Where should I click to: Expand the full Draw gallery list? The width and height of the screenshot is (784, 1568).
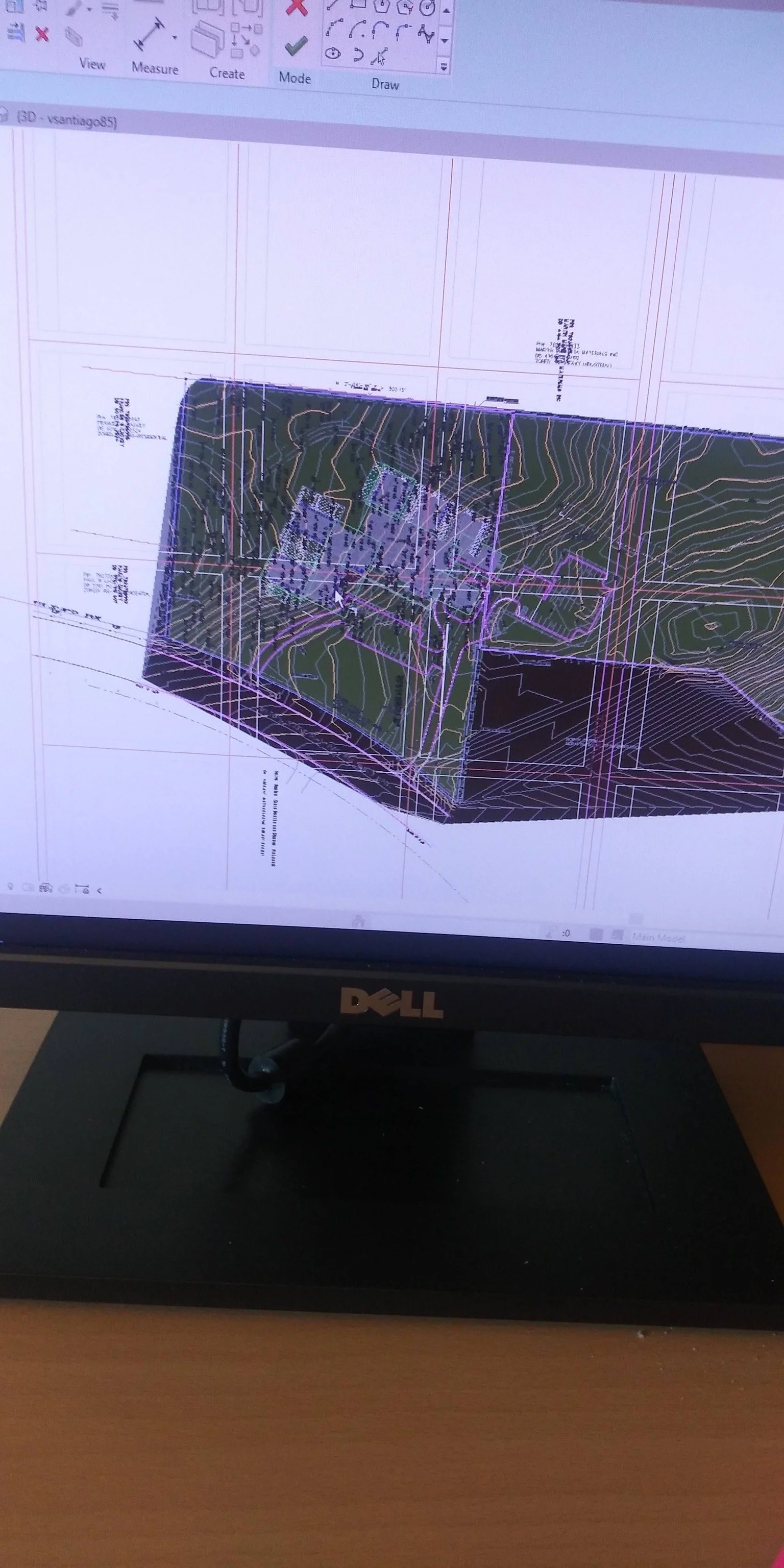tap(444, 66)
